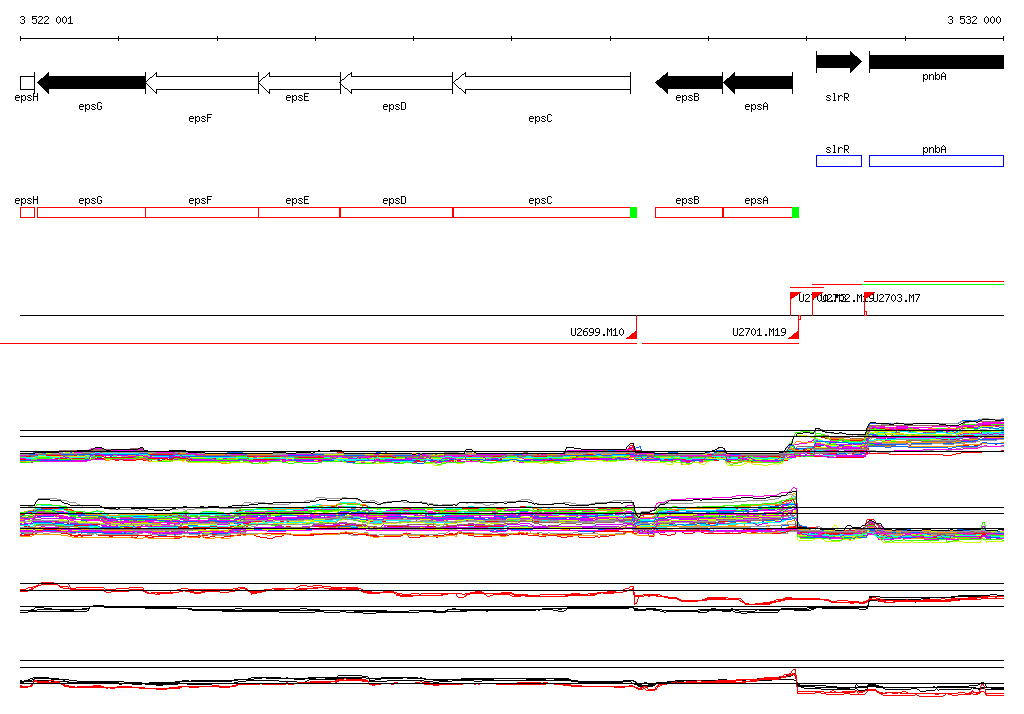Click epsA label under the black arrow
The height and width of the screenshot is (714, 1024).
(756, 106)
